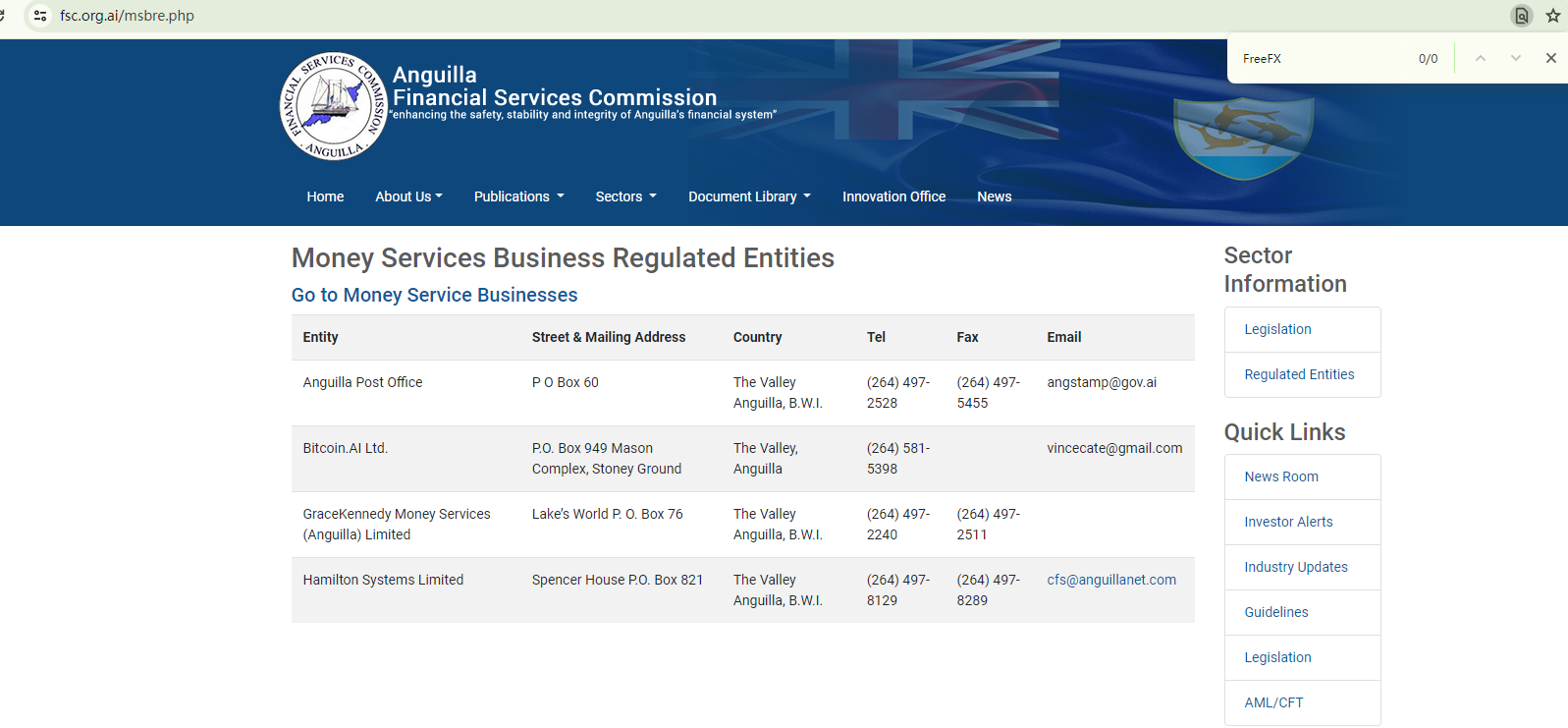Click the bookmark star icon

click(1552, 16)
